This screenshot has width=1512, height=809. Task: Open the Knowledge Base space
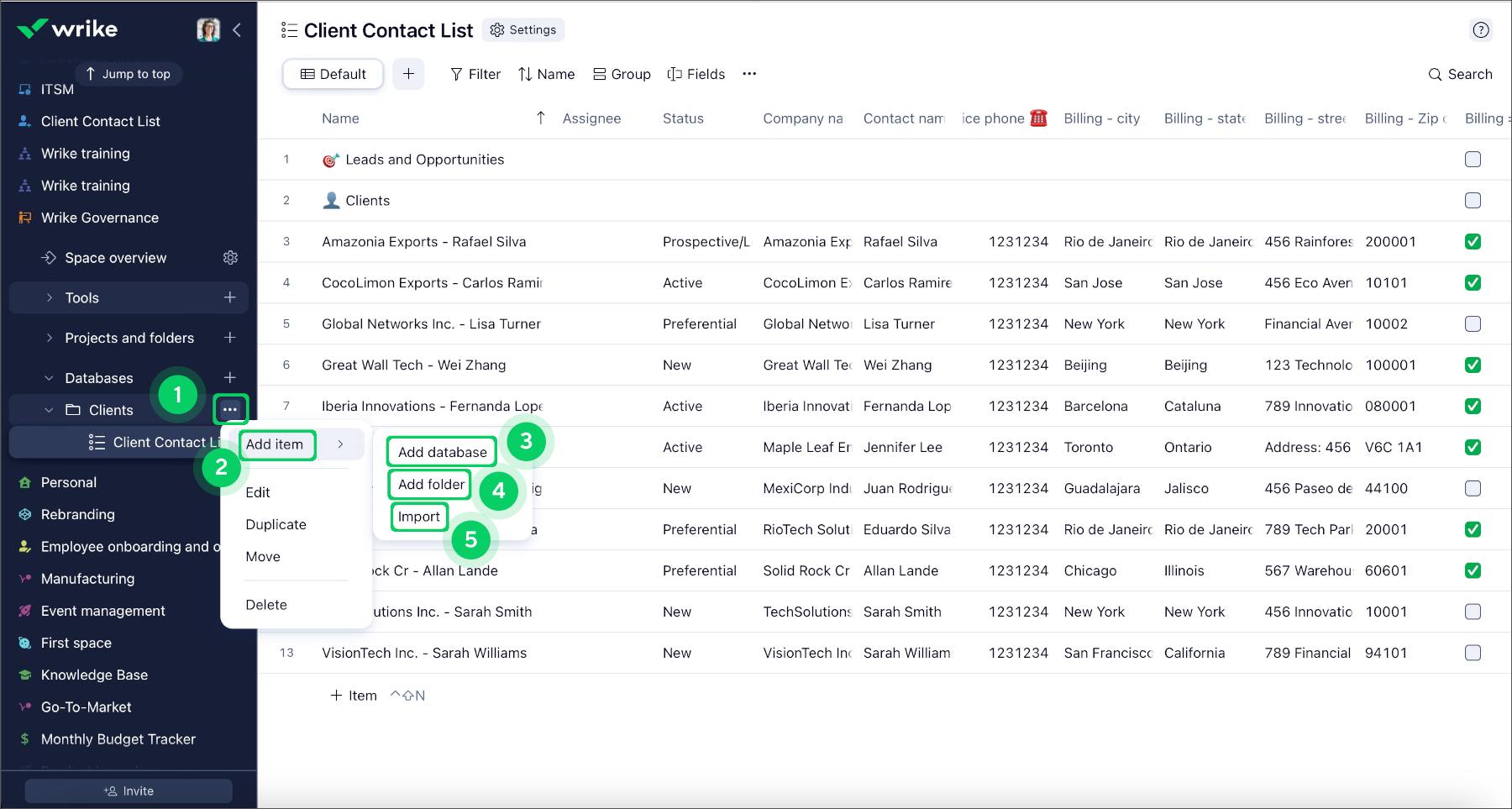pos(93,675)
